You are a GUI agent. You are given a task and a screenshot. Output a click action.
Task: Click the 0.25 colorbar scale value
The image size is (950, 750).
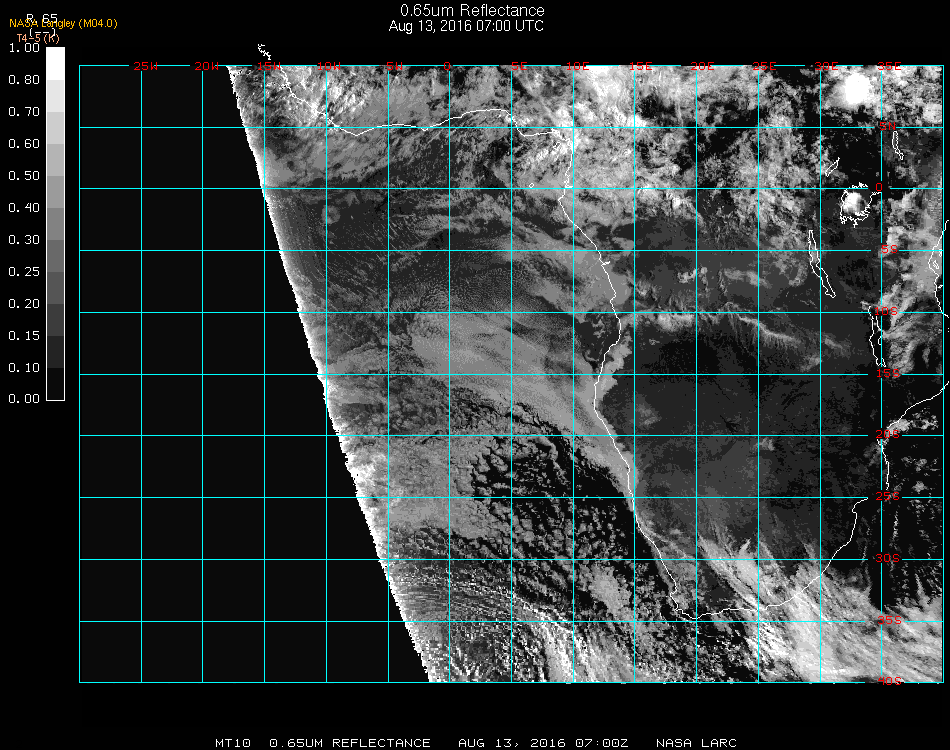(x=24, y=271)
